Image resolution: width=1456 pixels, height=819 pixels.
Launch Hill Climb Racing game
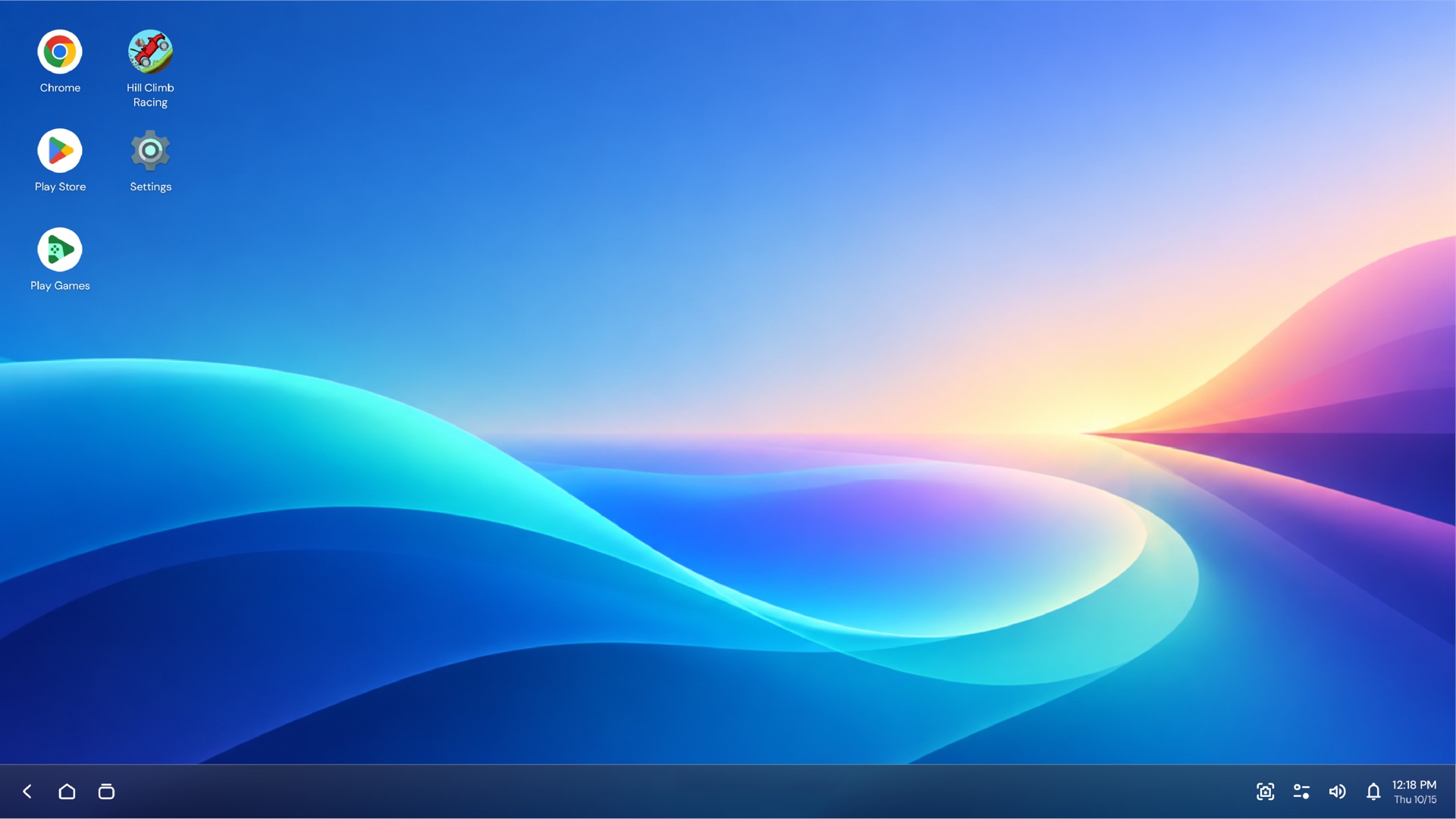pos(150,52)
